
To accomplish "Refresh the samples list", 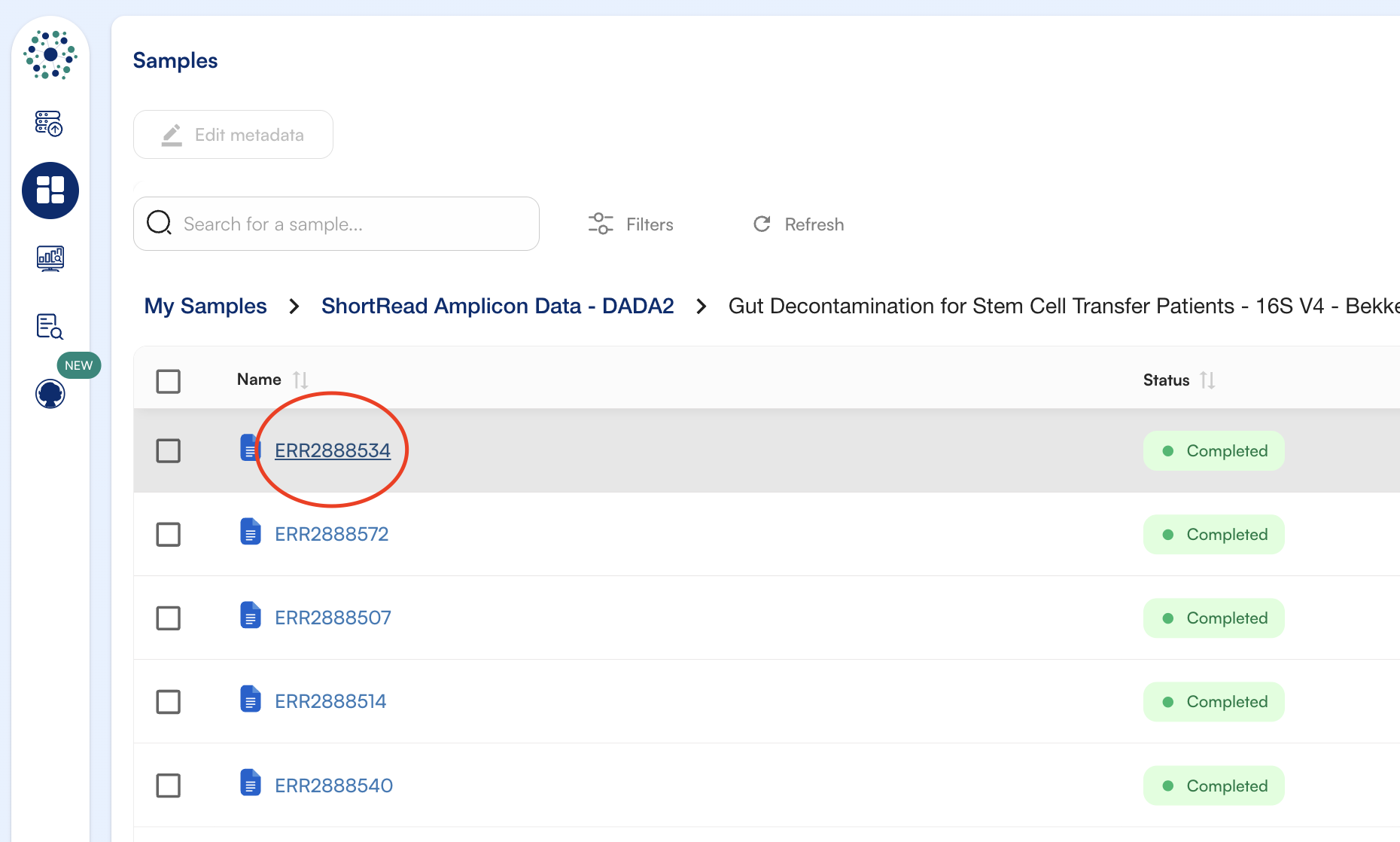I will pyautogui.click(x=799, y=224).
